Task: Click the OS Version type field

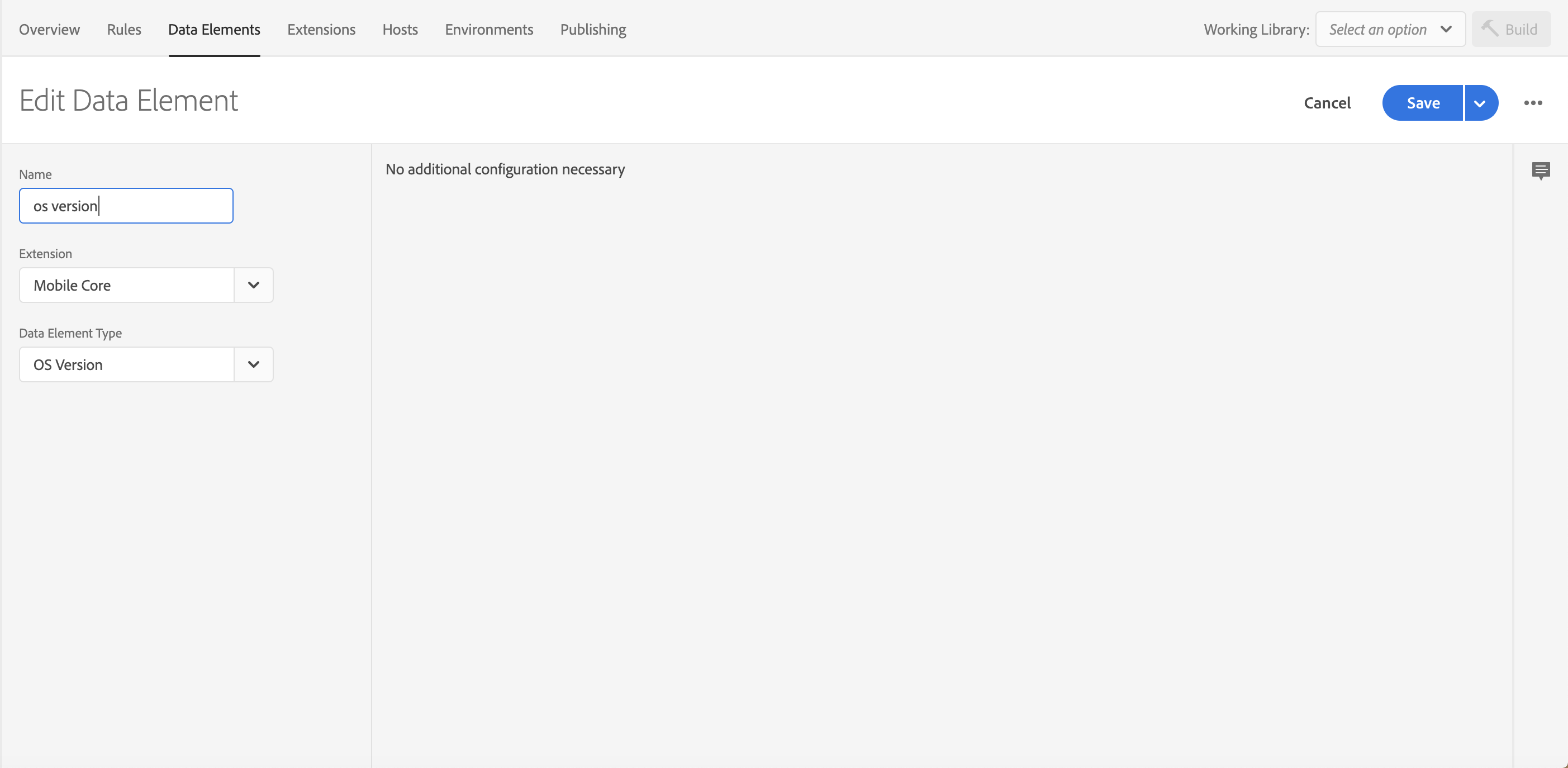Action: coord(127,364)
